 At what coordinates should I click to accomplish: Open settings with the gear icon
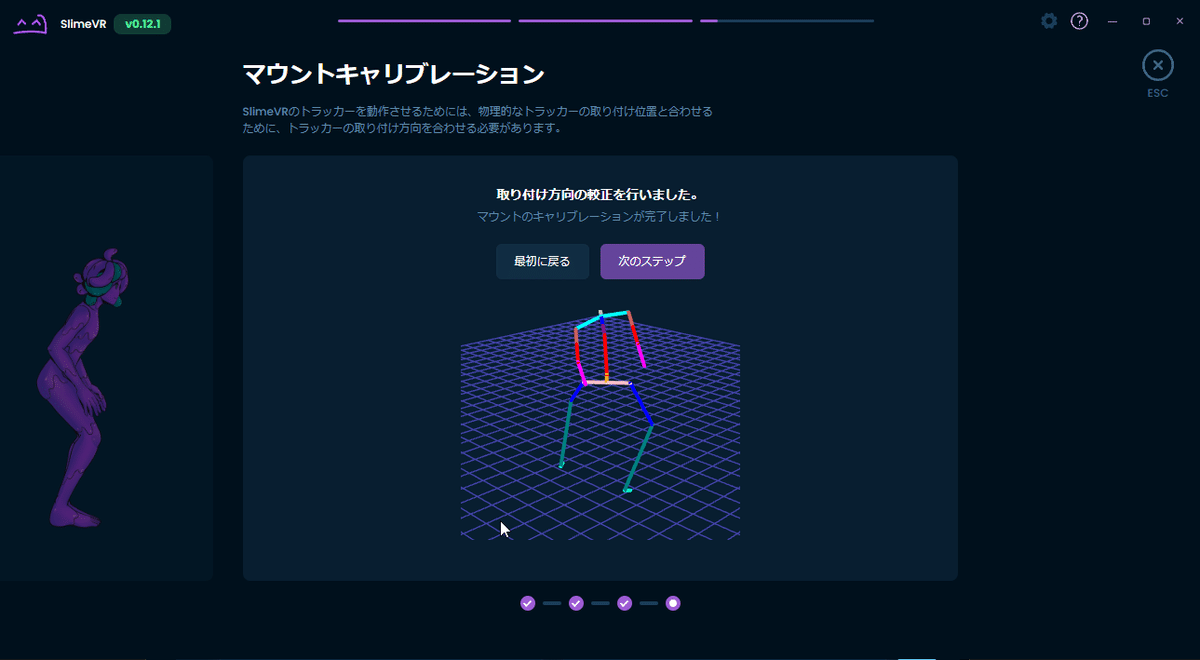[1048, 20]
